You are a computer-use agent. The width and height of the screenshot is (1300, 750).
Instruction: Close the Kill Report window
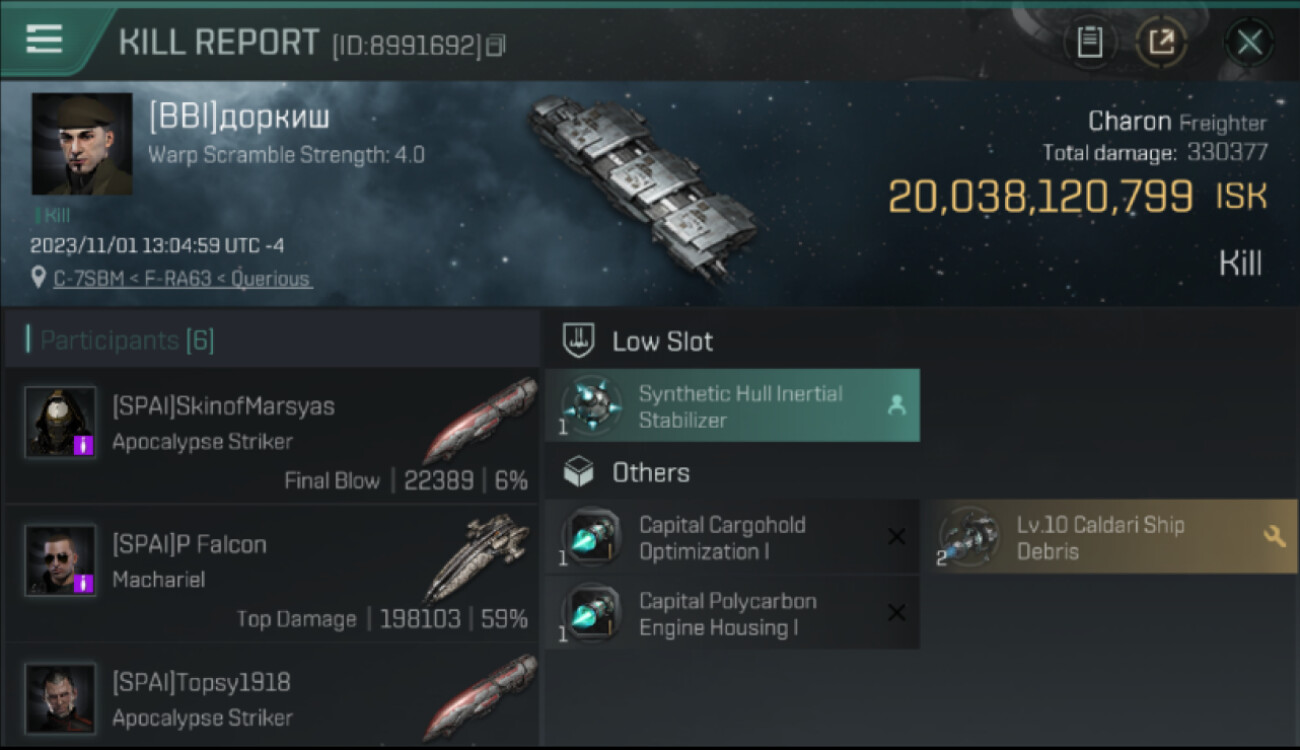tap(1249, 42)
